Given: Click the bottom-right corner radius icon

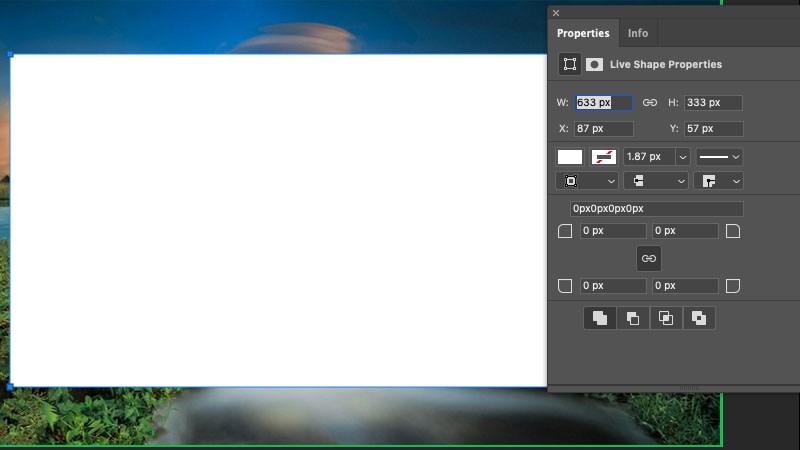Looking at the screenshot, I should click(x=733, y=286).
